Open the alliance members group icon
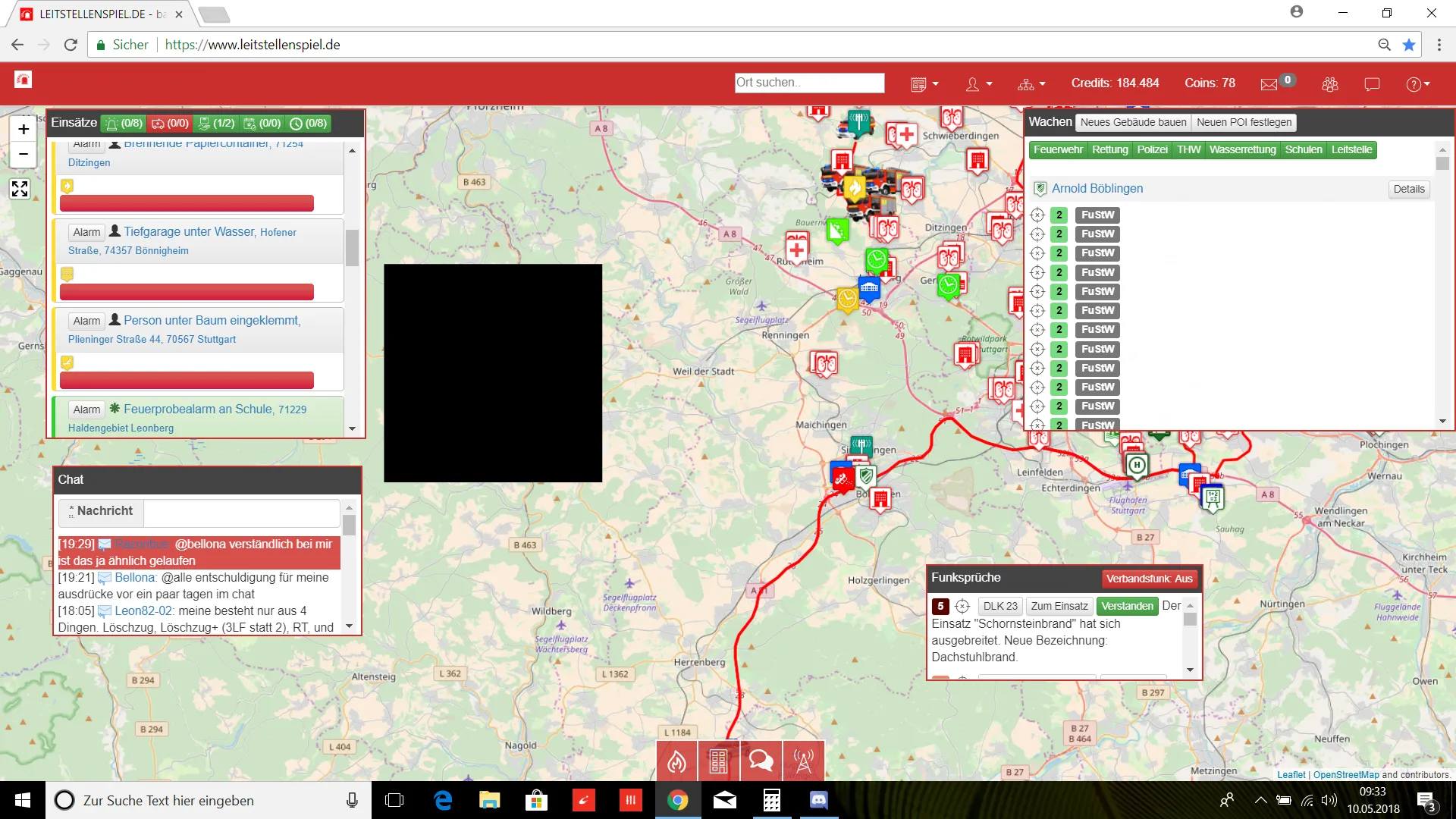The width and height of the screenshot is (1456, 819). tap(1329, 84)
